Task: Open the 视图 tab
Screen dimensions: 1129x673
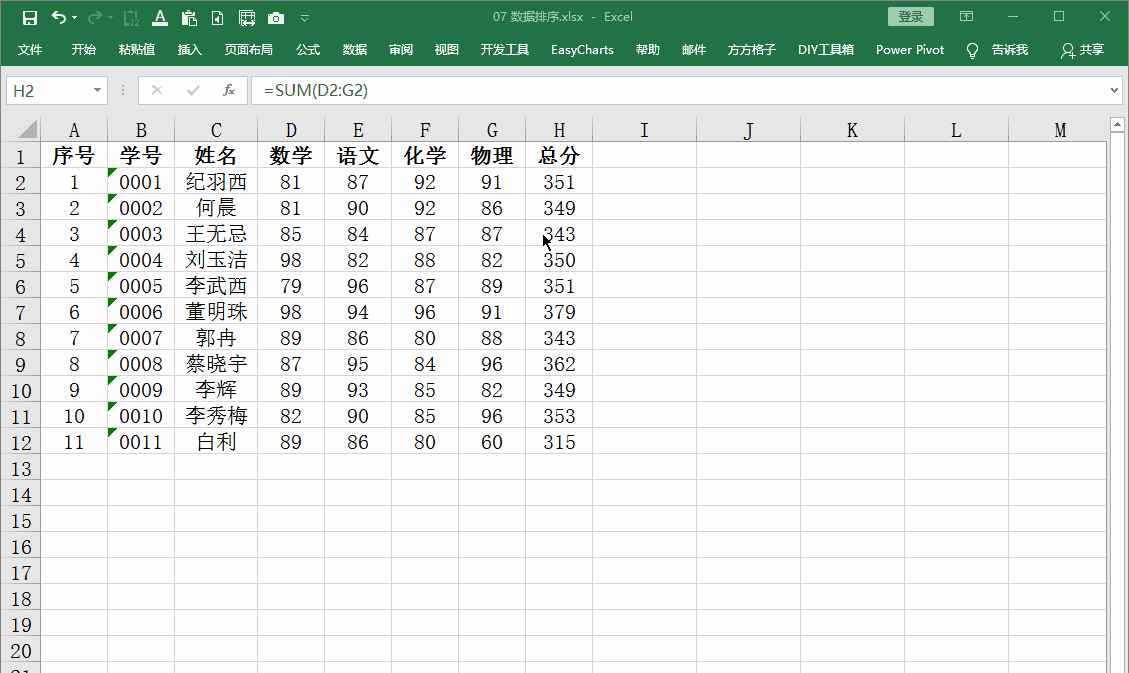Action: point(446,50)
